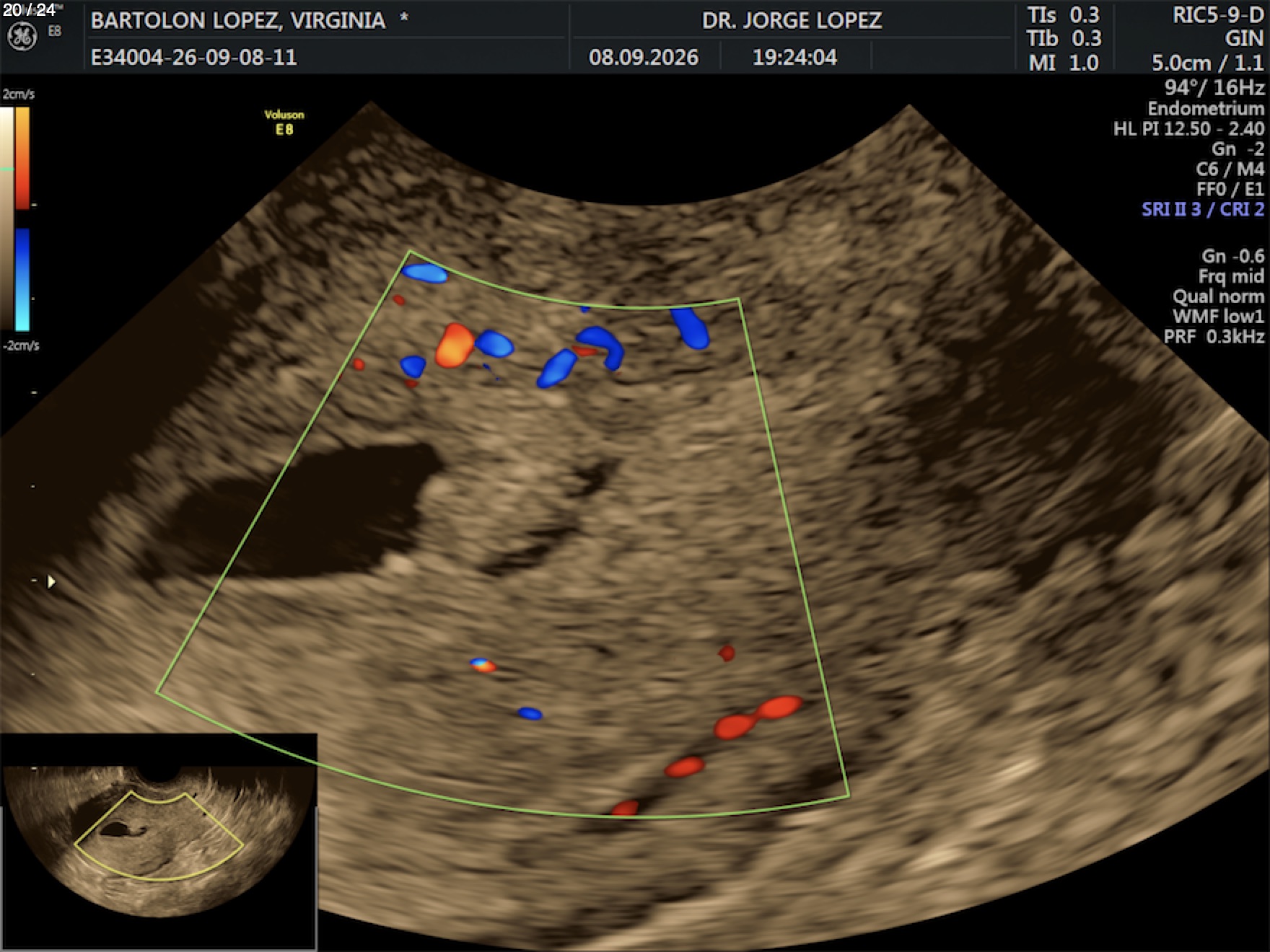The image size is (1270, 952).
Task: Click the 20 / 24 frame counter
Action: coord(30,9)
